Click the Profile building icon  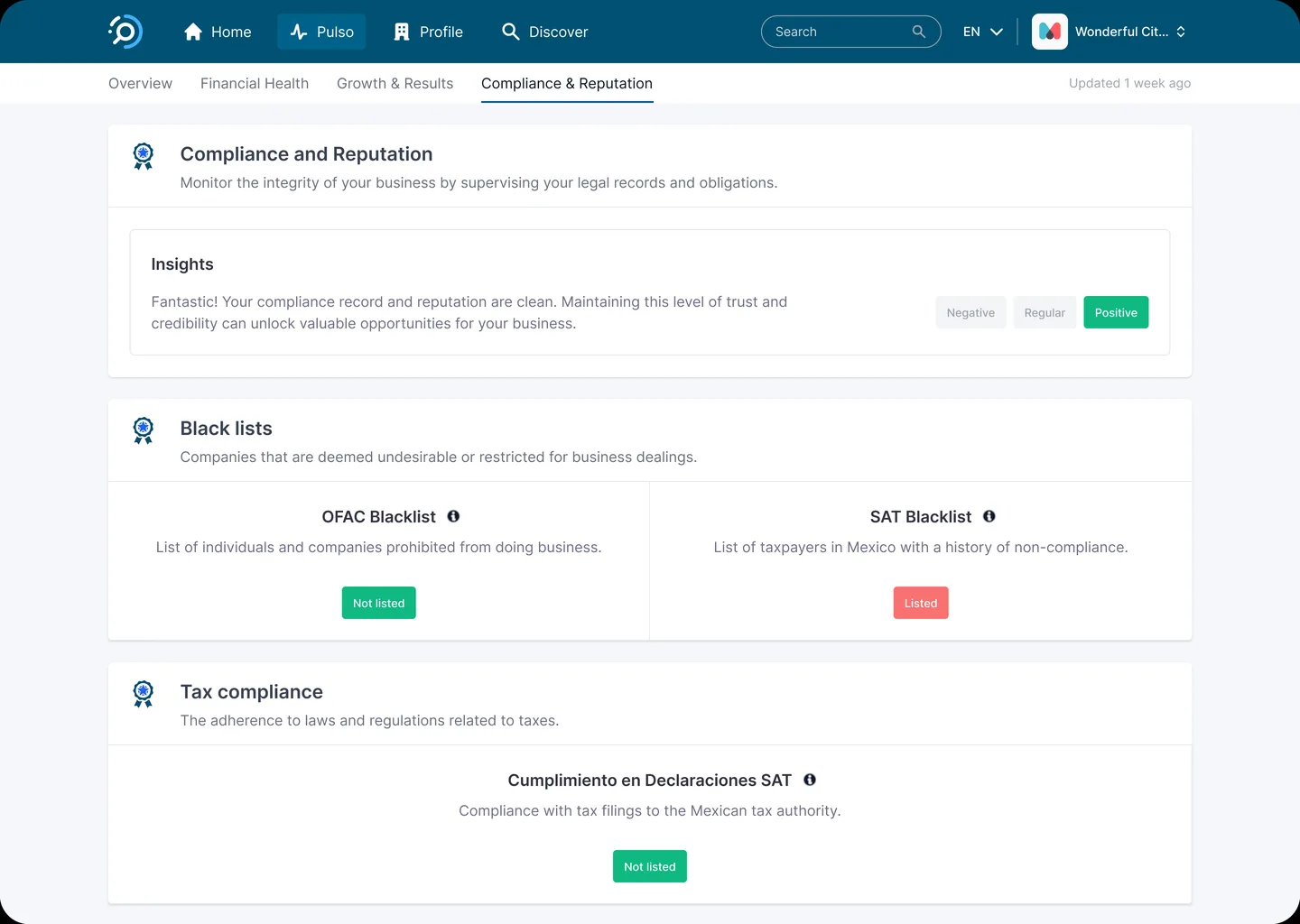[x=402, y=32]
